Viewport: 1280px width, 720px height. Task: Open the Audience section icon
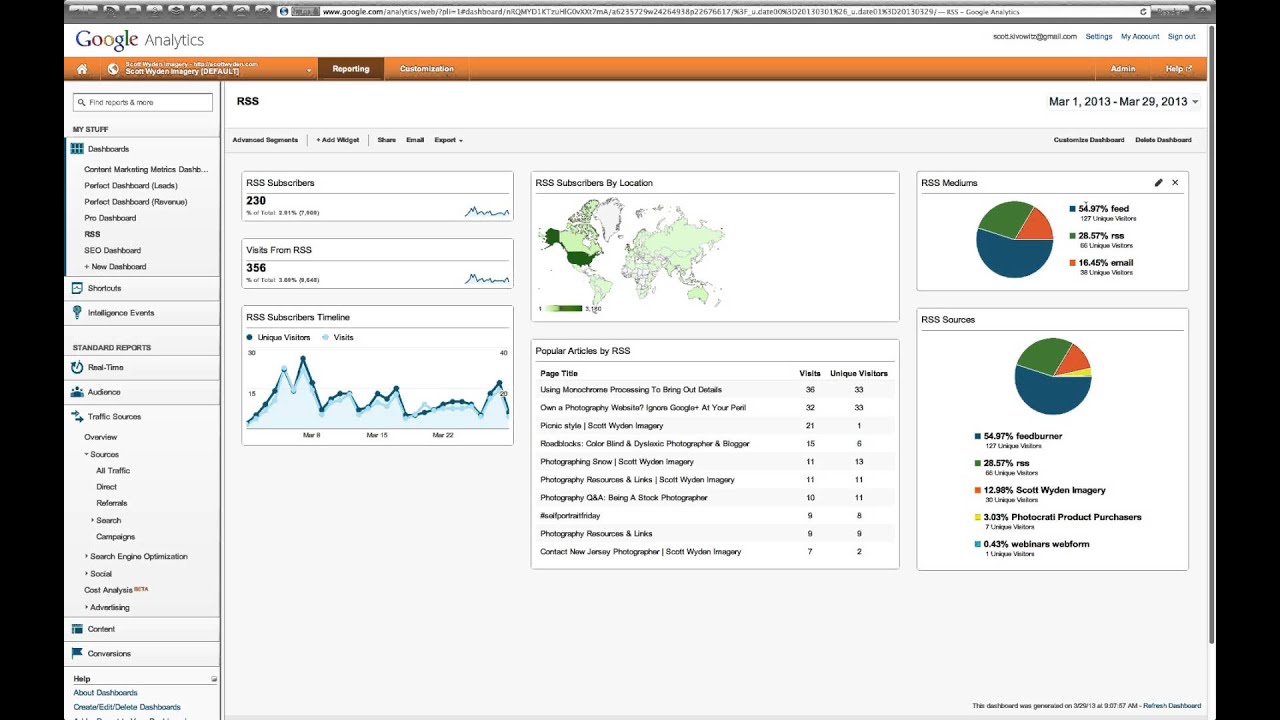(x=77, y=392)
